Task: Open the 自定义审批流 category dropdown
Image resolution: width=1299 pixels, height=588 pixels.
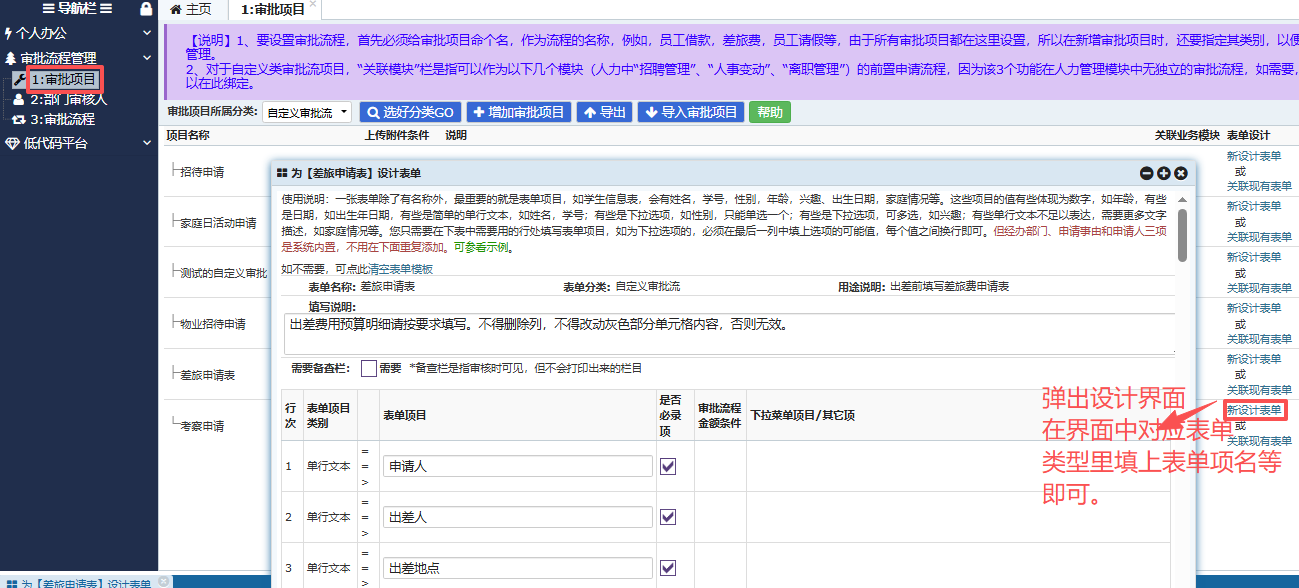Action: [x=307, y=113]
